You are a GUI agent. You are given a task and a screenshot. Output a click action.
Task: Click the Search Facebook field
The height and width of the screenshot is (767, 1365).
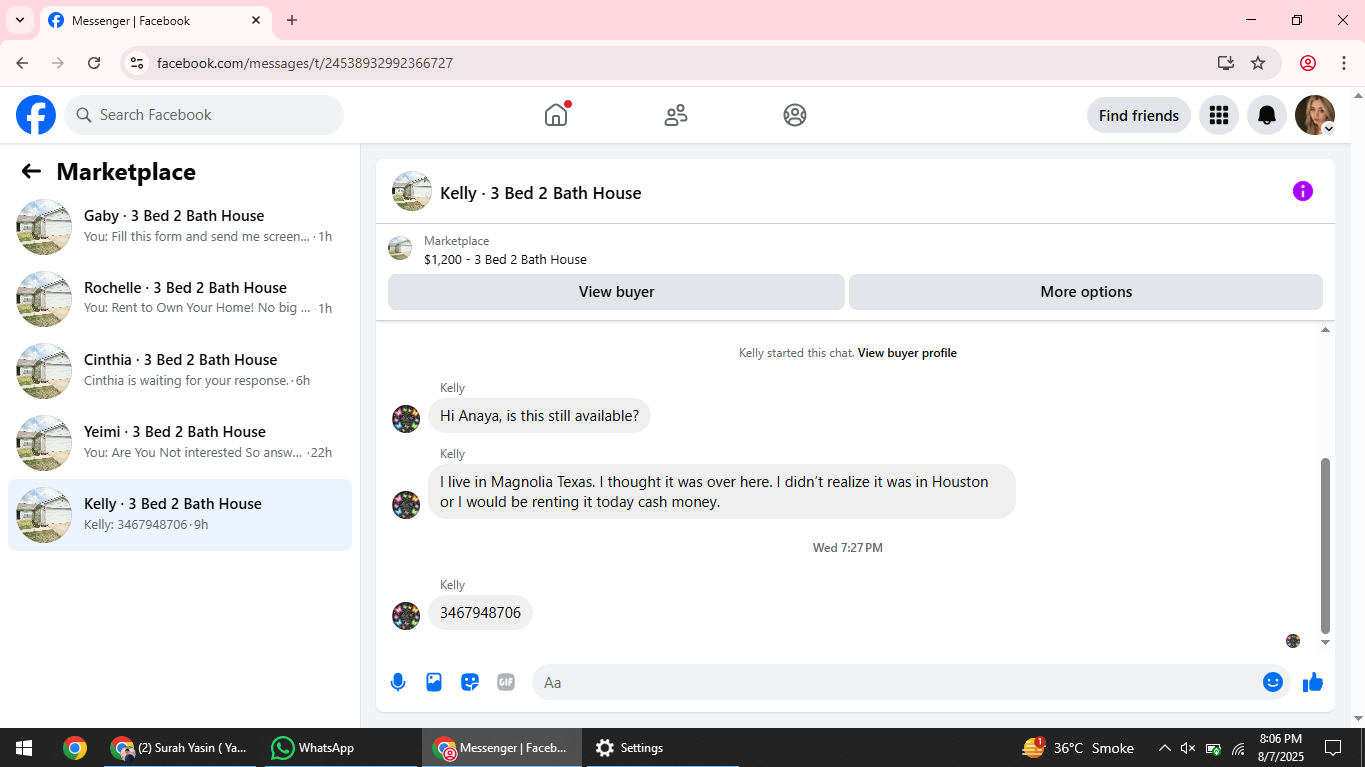204,115
